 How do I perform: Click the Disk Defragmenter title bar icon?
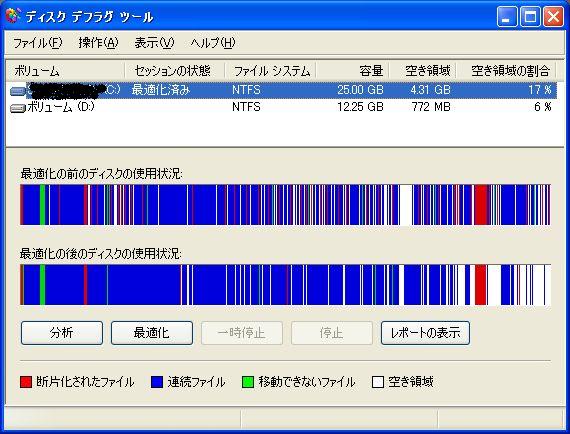pos(12,16)
